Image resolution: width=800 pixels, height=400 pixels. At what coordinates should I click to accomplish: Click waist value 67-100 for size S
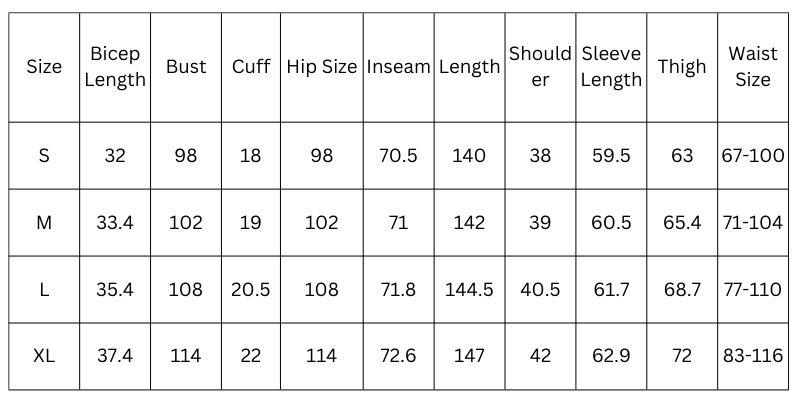point(753,156)
